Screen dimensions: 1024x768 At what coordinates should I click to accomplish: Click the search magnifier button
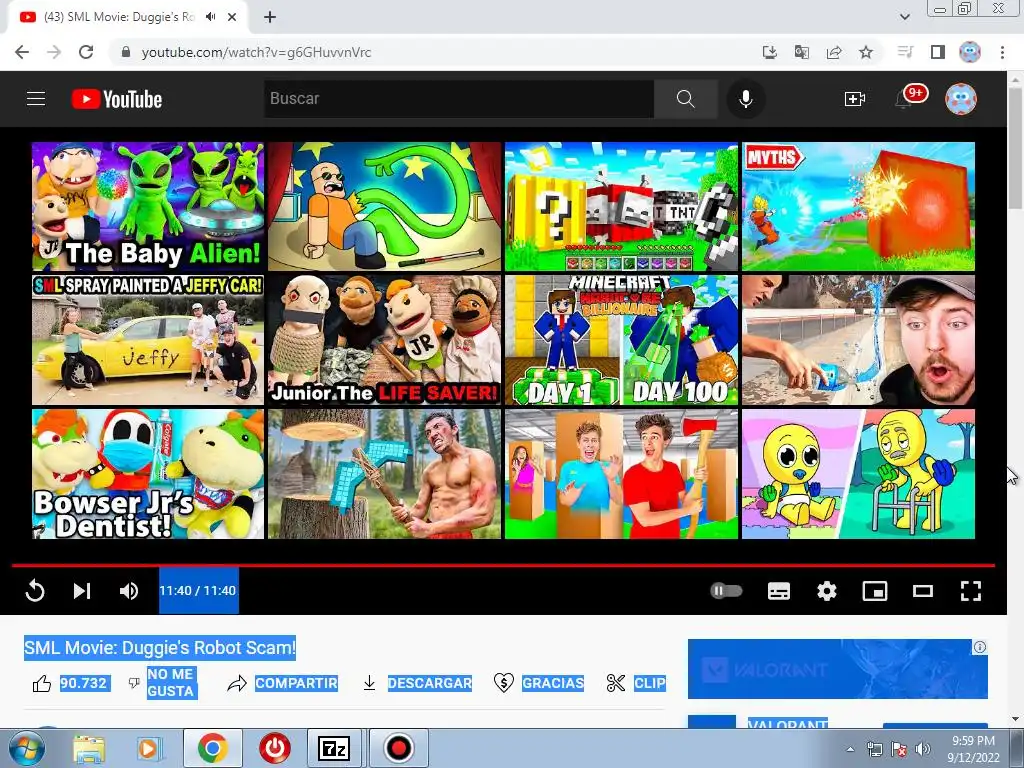coord(686,99)
